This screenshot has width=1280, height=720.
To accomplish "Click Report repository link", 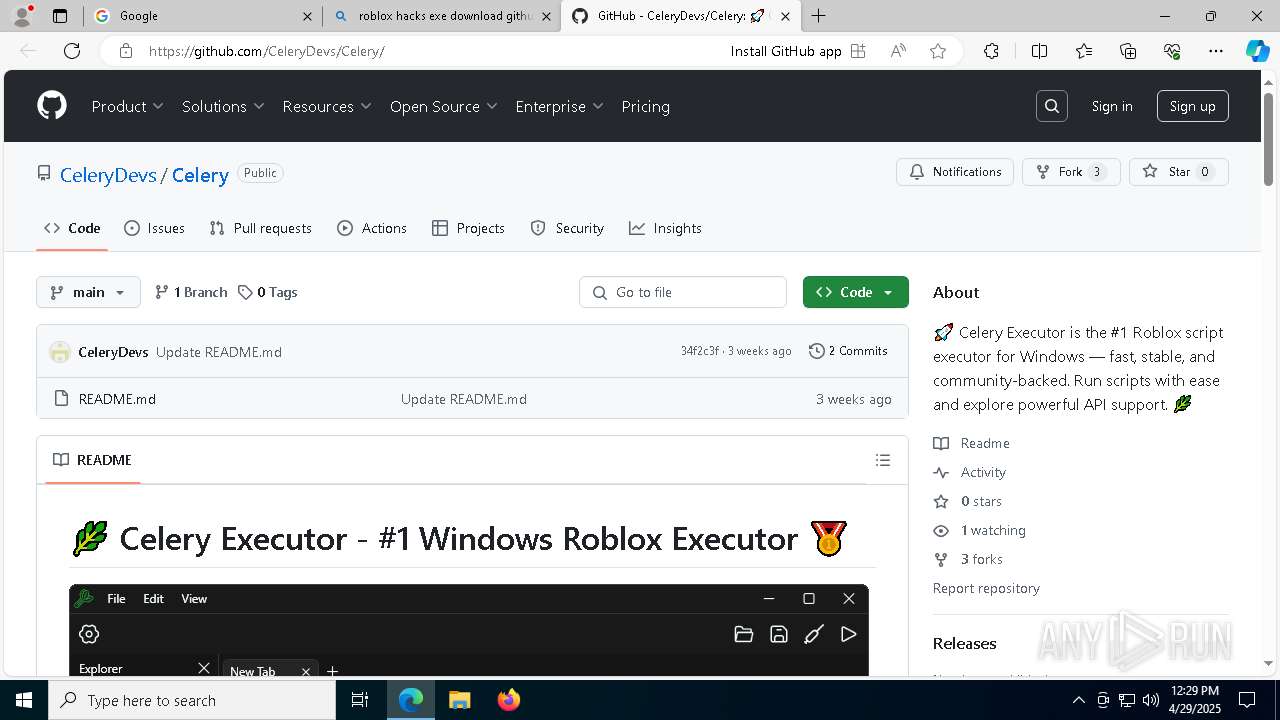I will [x=986, y=588].
